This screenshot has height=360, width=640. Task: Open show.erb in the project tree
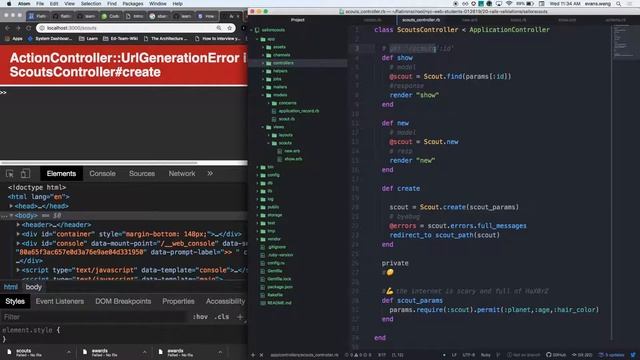290,159
